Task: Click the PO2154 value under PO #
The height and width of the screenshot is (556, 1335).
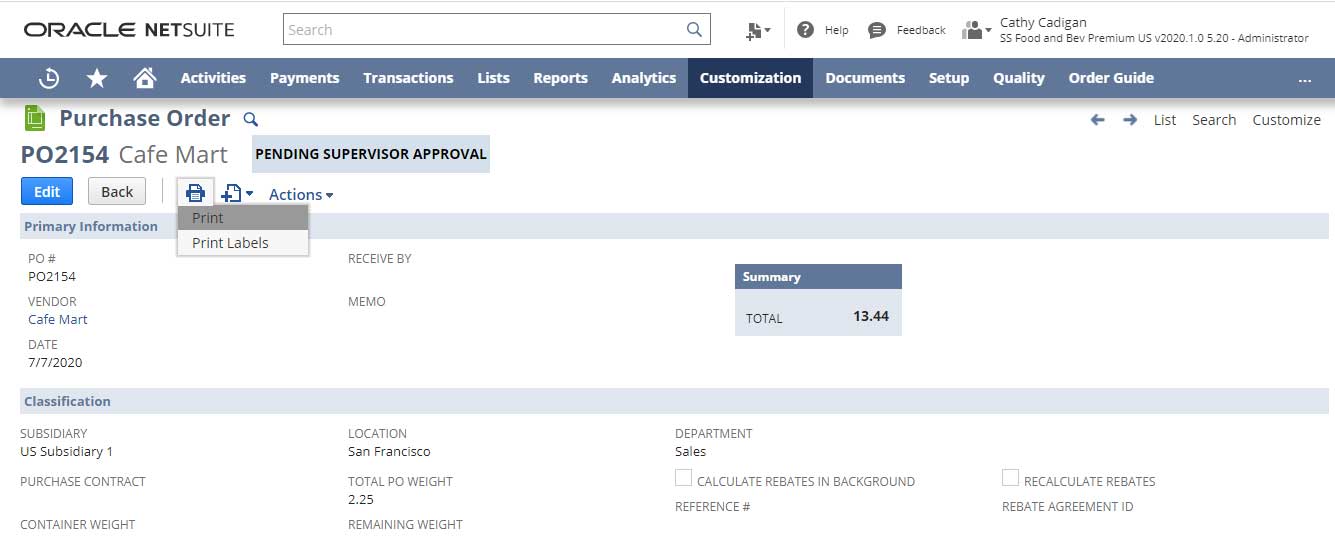Action: (x=52, y=276)
